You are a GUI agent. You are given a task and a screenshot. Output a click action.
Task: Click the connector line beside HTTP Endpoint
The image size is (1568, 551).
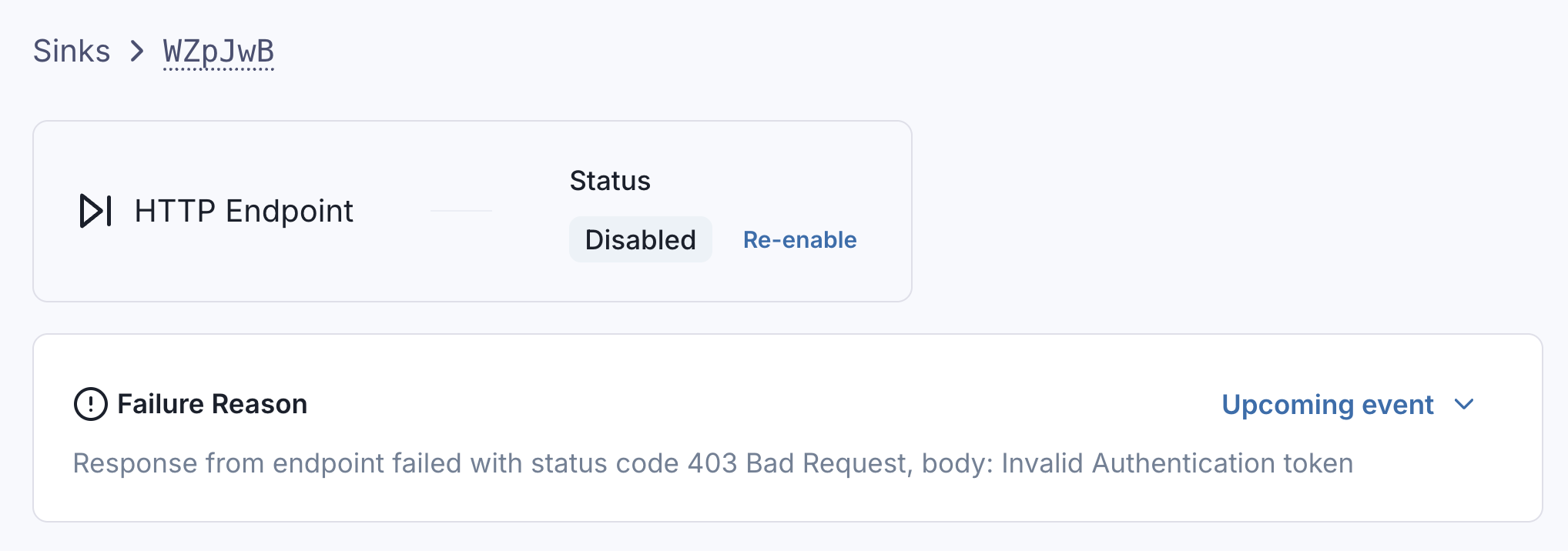461,211
